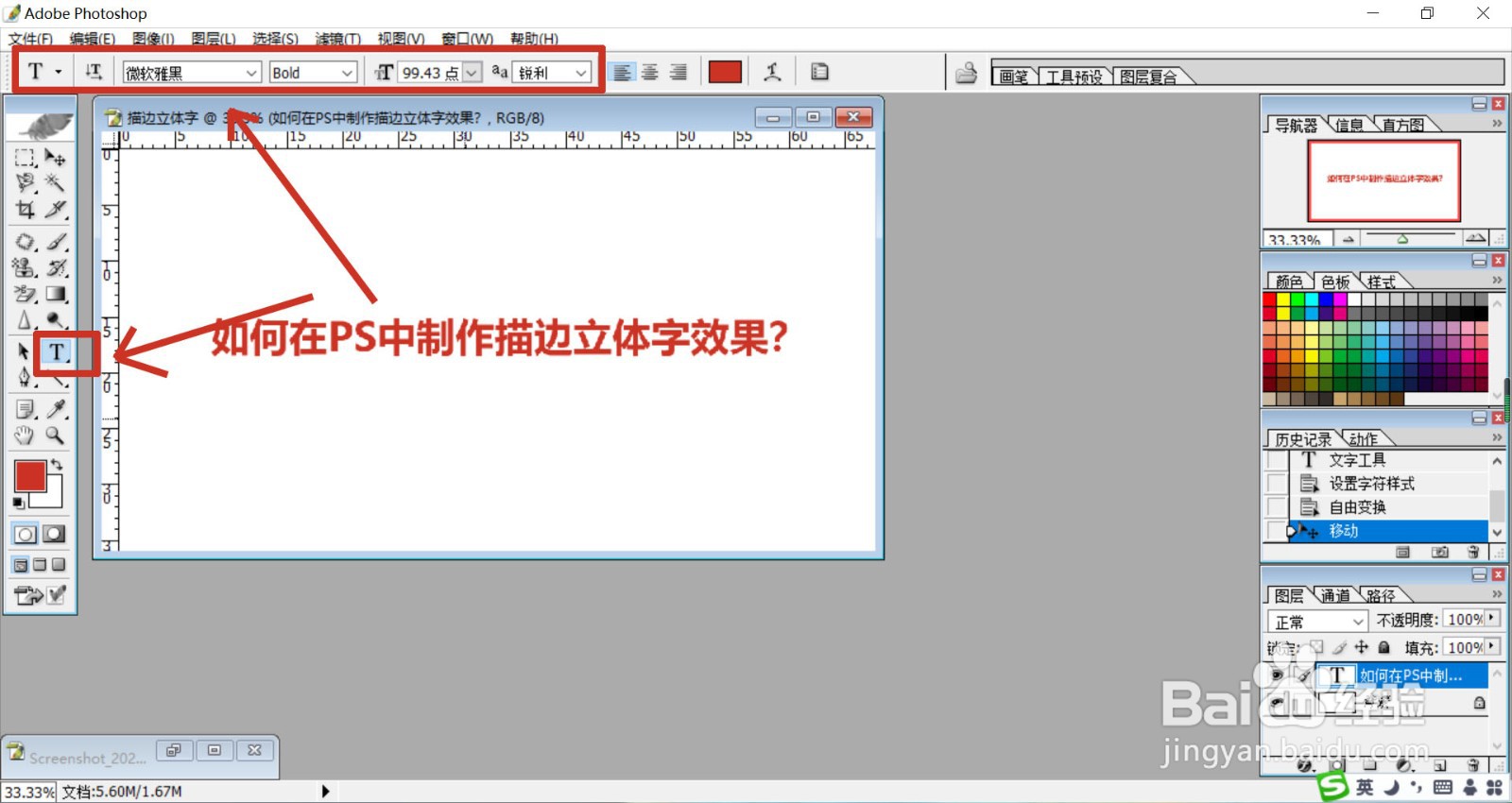The width and height of the screenshot is (1512, 803).
Task: Create new snapshot in History panel
Action: coord(1439,552)
